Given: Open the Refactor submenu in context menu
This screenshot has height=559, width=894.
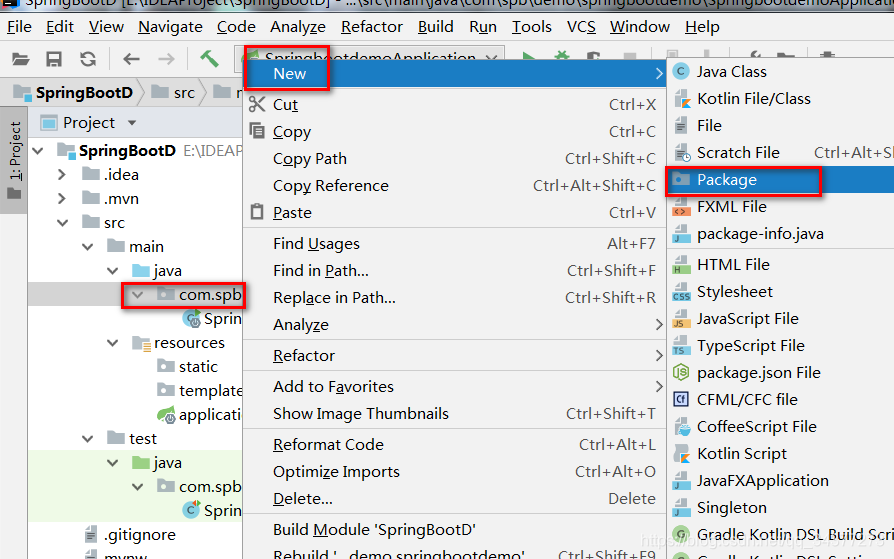Looking at the screenshot, I should [455, 355].
